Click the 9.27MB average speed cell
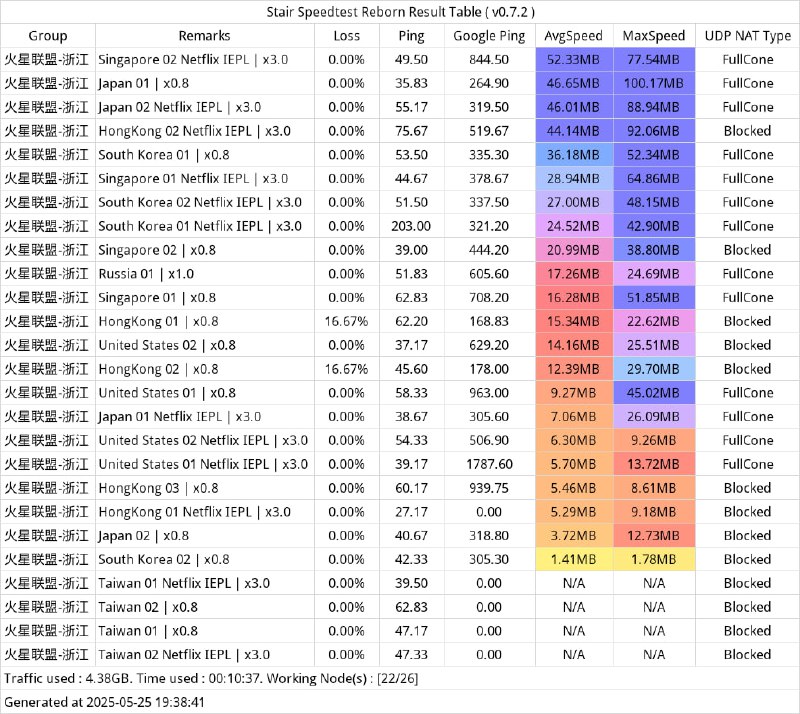The image size is (800, 714). (x=574, y=393)
